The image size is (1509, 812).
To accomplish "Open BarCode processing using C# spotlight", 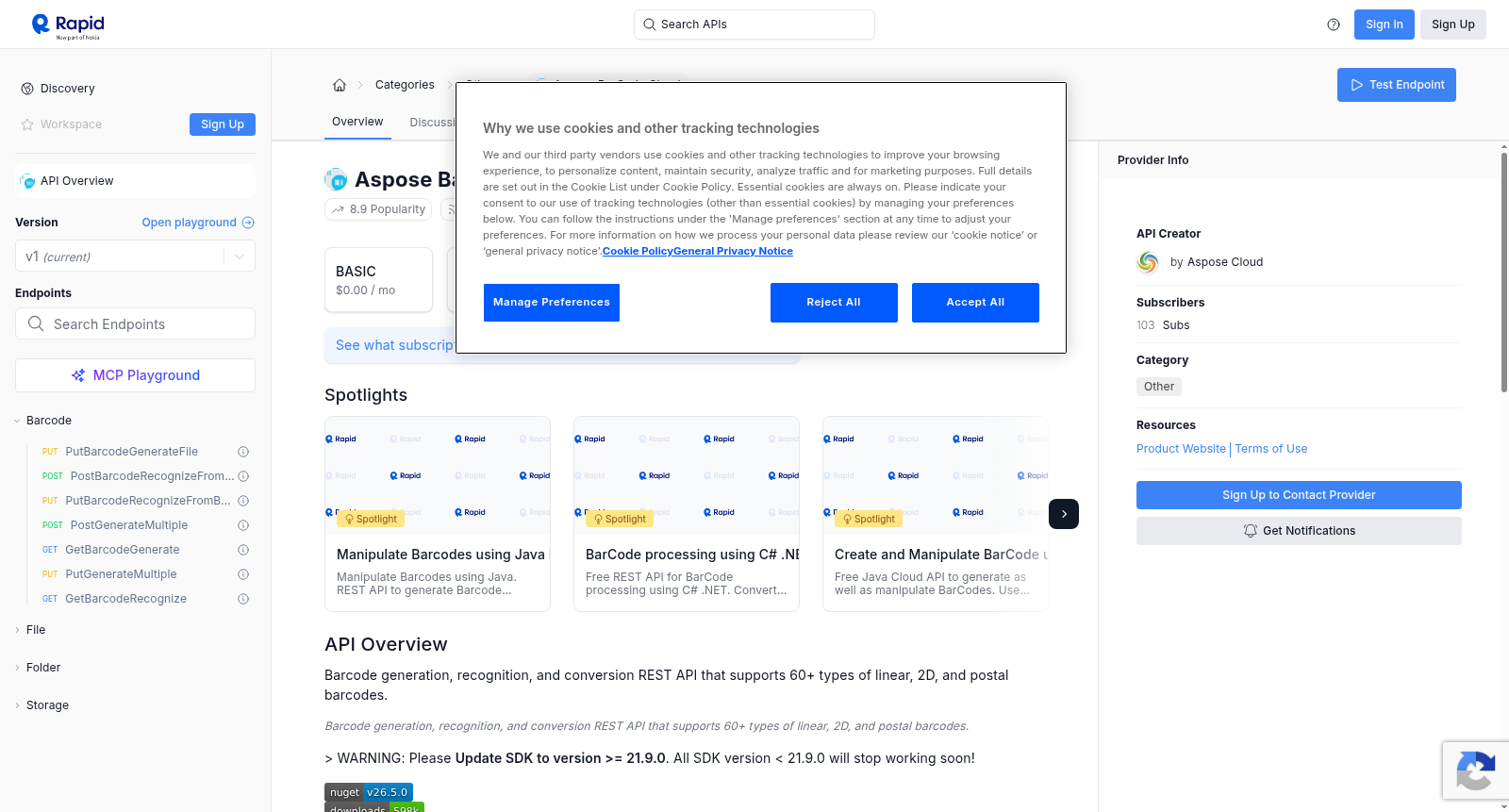I will [687, 514].
